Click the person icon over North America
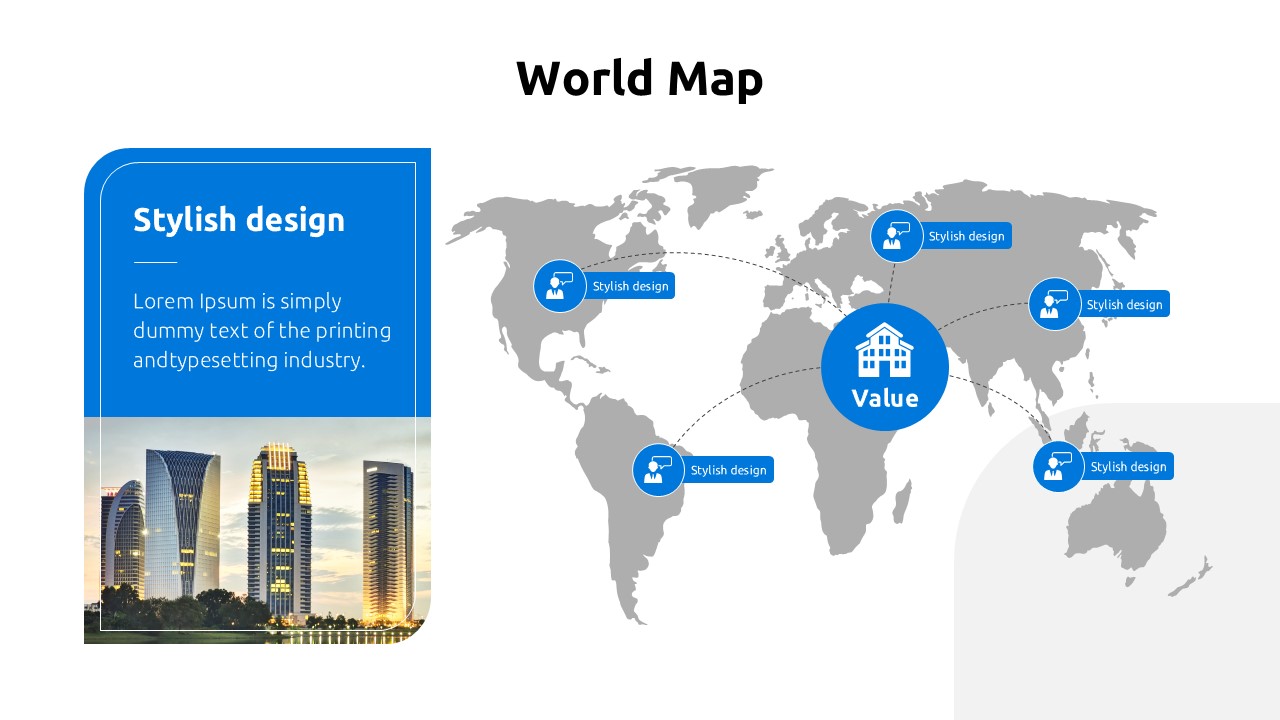 (x=559, y=286)
